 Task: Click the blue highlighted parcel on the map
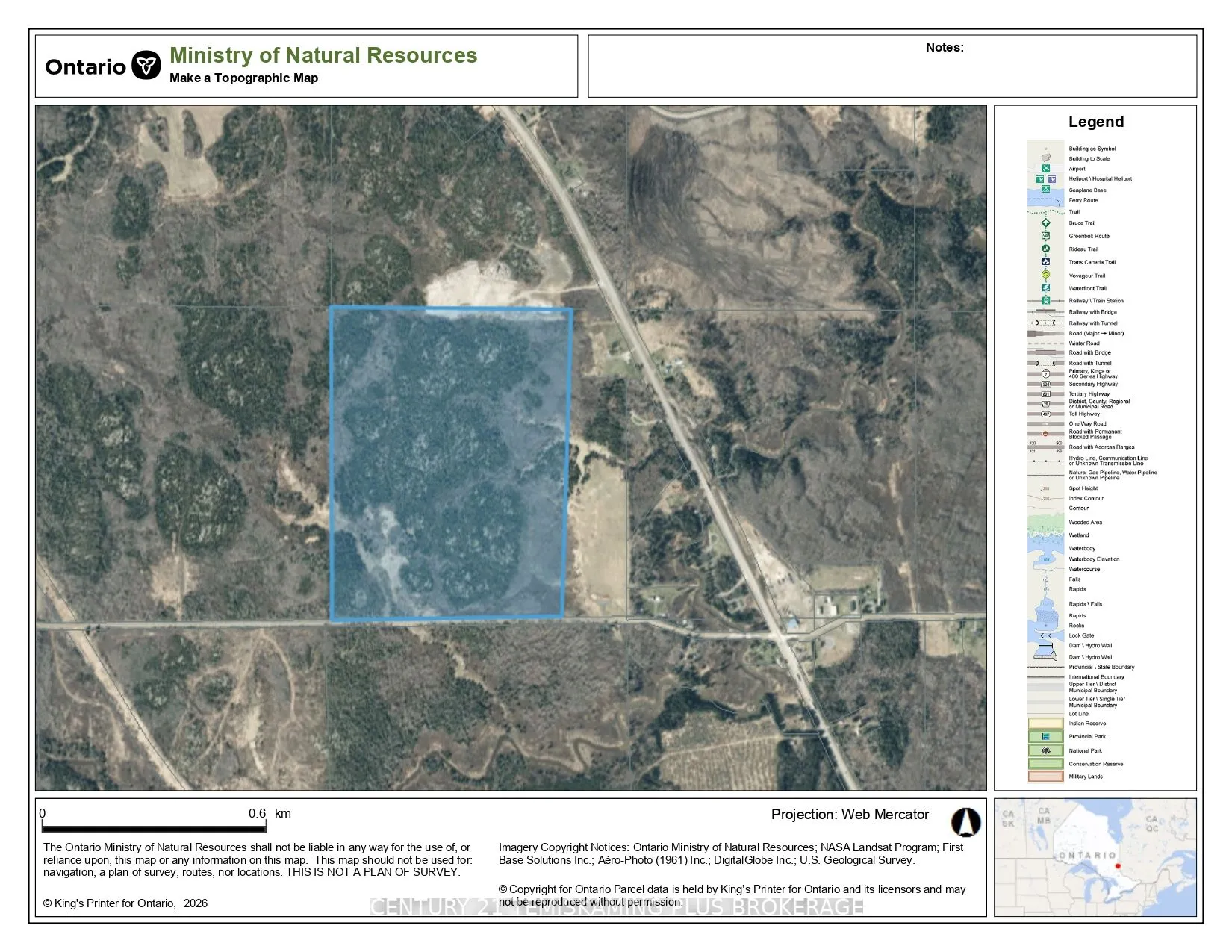[450, 463]
